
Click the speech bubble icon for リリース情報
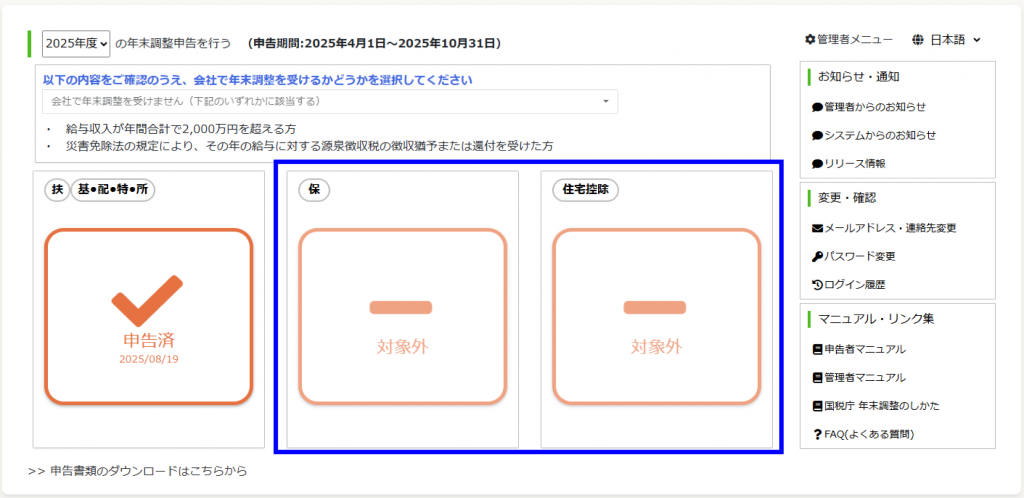(x=817, y=164)
